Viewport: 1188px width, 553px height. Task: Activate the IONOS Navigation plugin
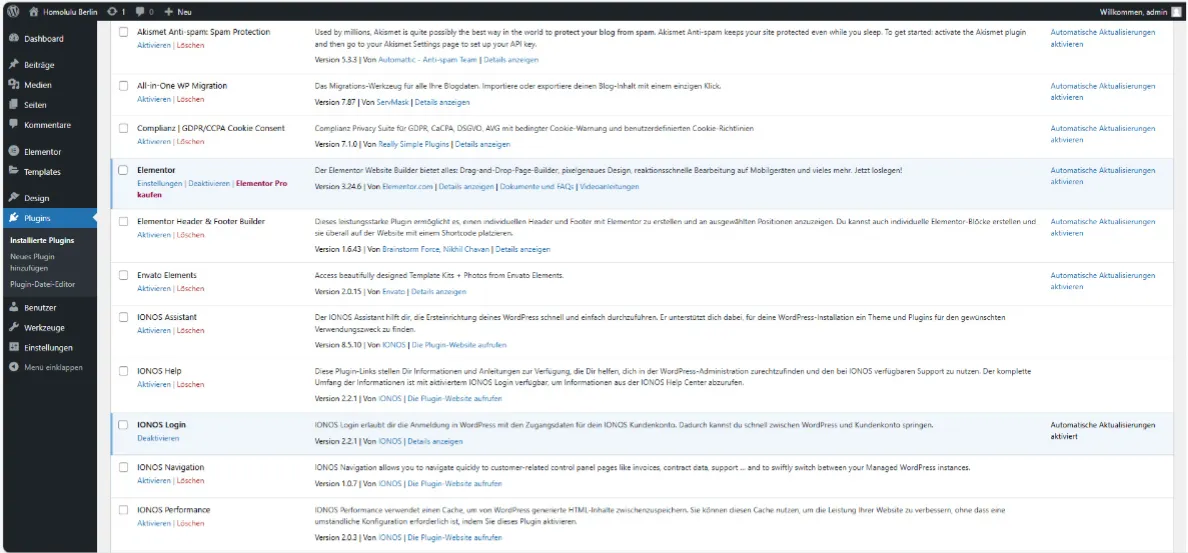(154, 481)
